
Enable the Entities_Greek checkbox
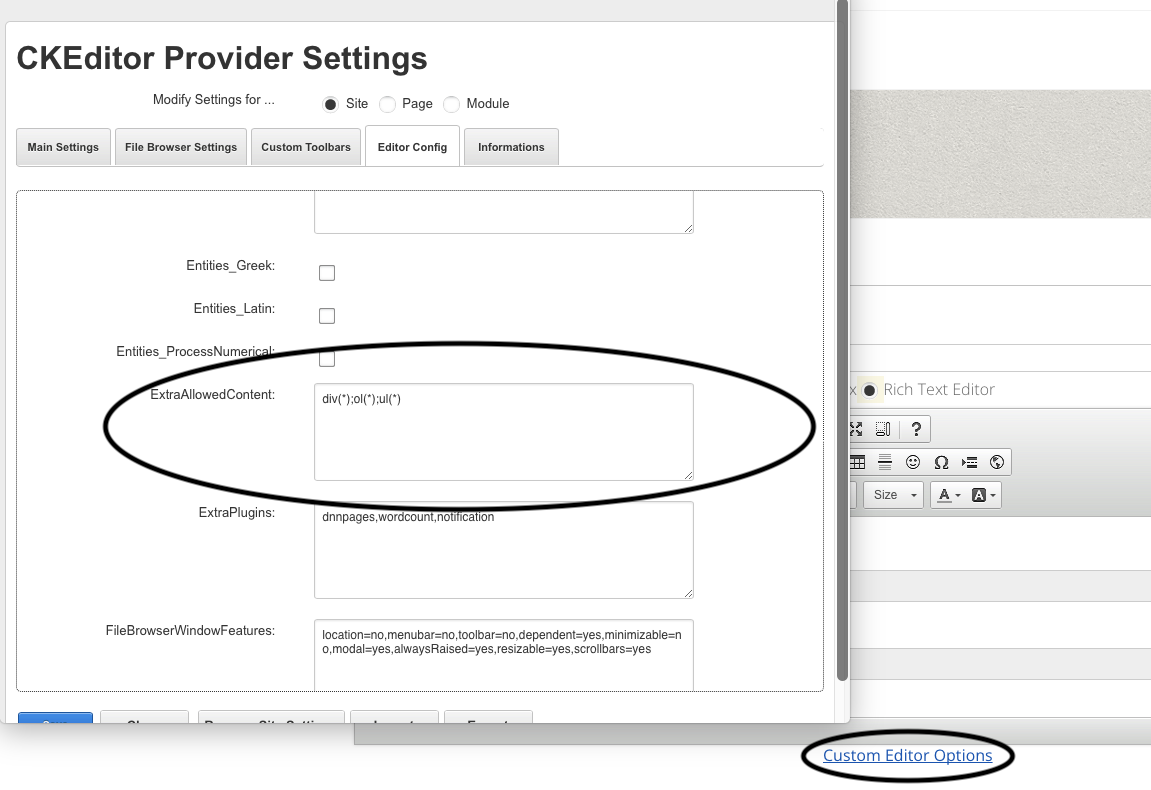(327, 273)
